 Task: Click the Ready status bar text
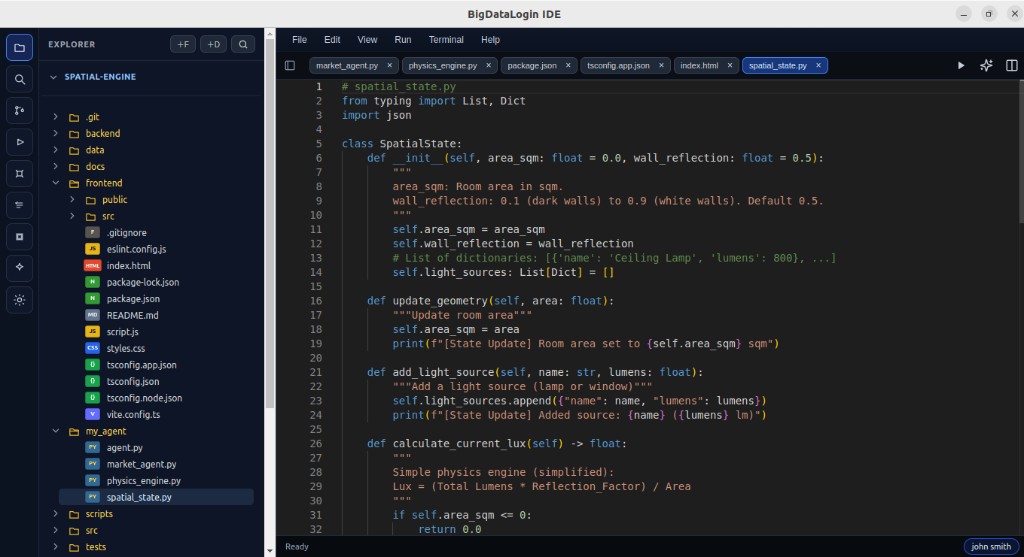pos(296,547)
